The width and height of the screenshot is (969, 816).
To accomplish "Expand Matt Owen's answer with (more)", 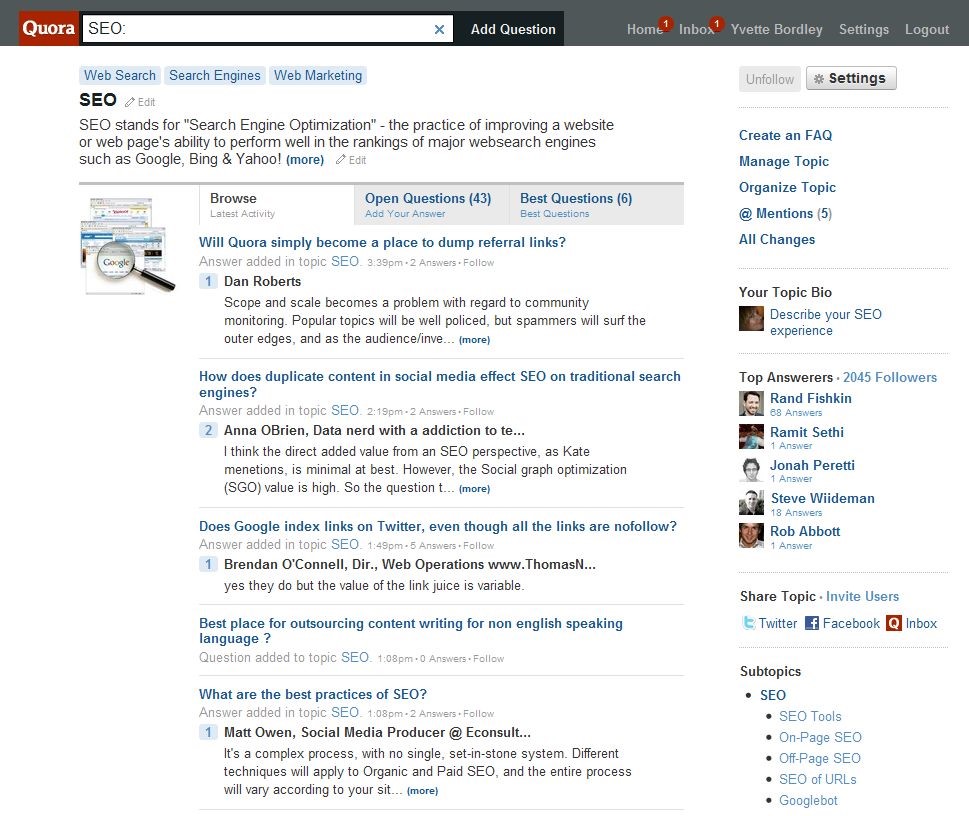I will click(x=422, y=791).
